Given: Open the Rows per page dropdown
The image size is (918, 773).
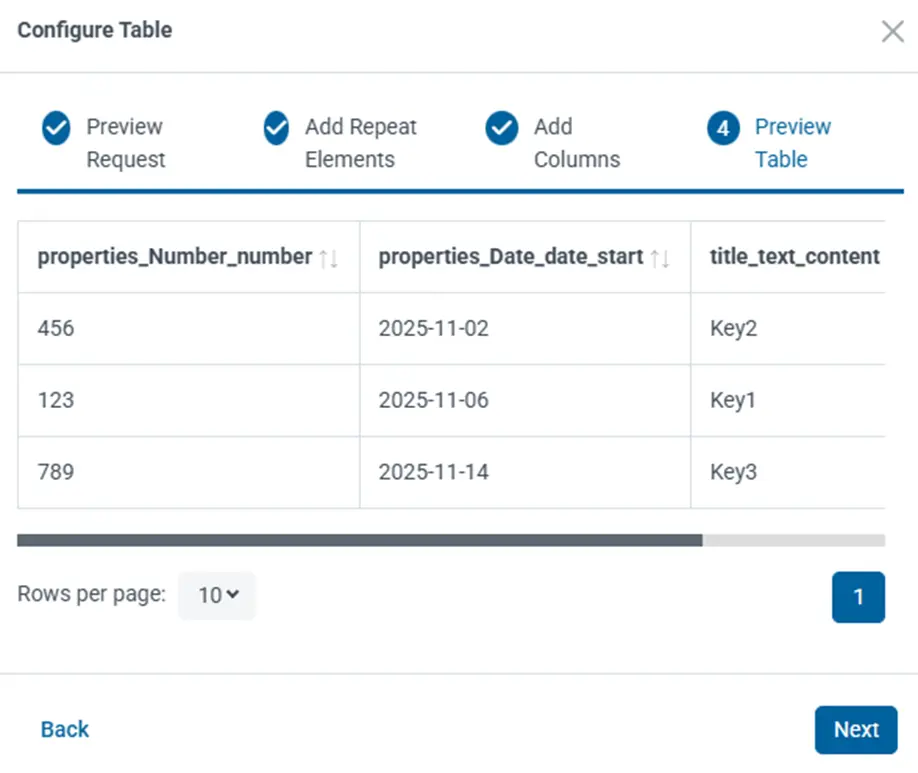Looking at the screenshot, I should click(217, 595).
